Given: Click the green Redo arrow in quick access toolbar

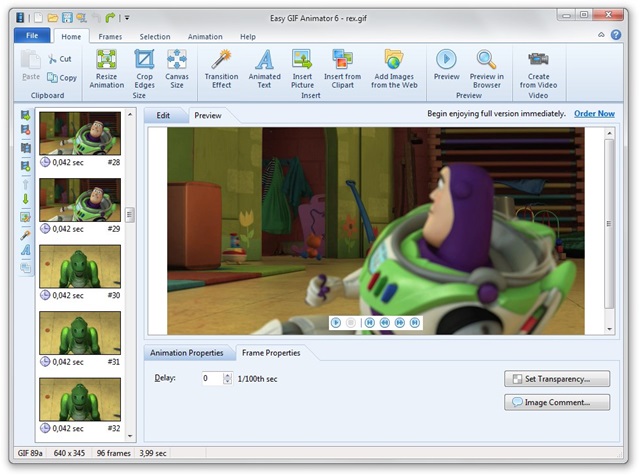Looking at the screenshot, I should click(x=110, y=18).
